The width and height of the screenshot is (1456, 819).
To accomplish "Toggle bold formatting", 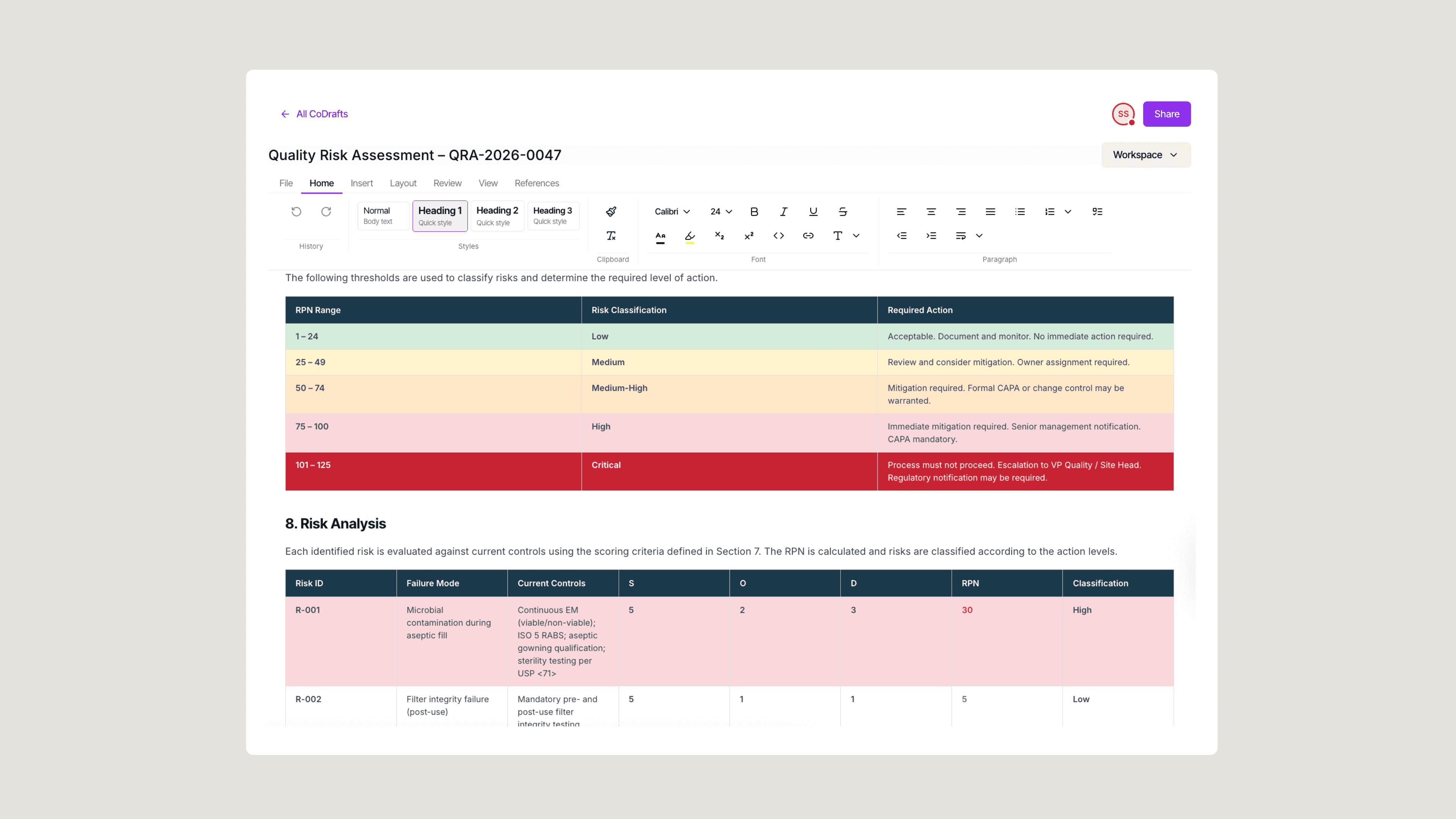I will (x=754, y=212).
